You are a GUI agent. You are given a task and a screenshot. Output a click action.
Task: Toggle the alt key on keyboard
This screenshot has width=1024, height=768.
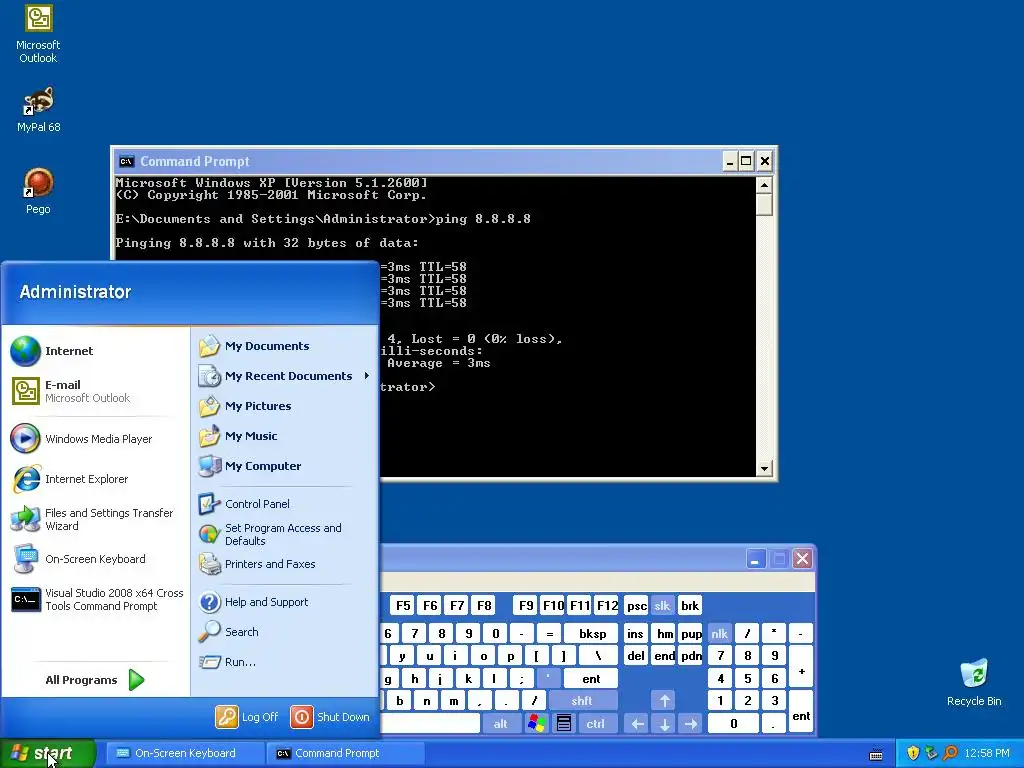500,724
